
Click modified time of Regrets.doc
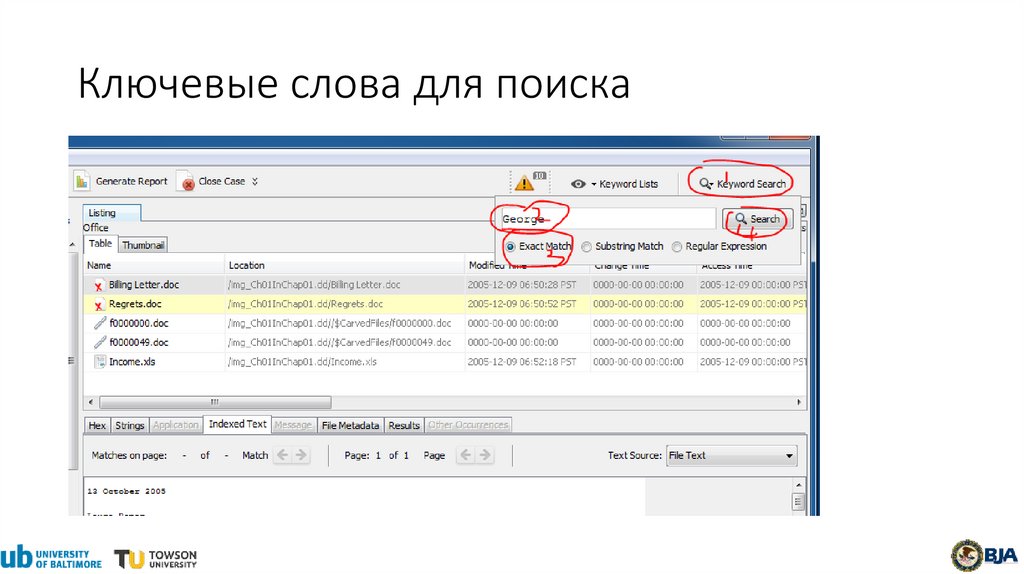[x=522, y=304]
